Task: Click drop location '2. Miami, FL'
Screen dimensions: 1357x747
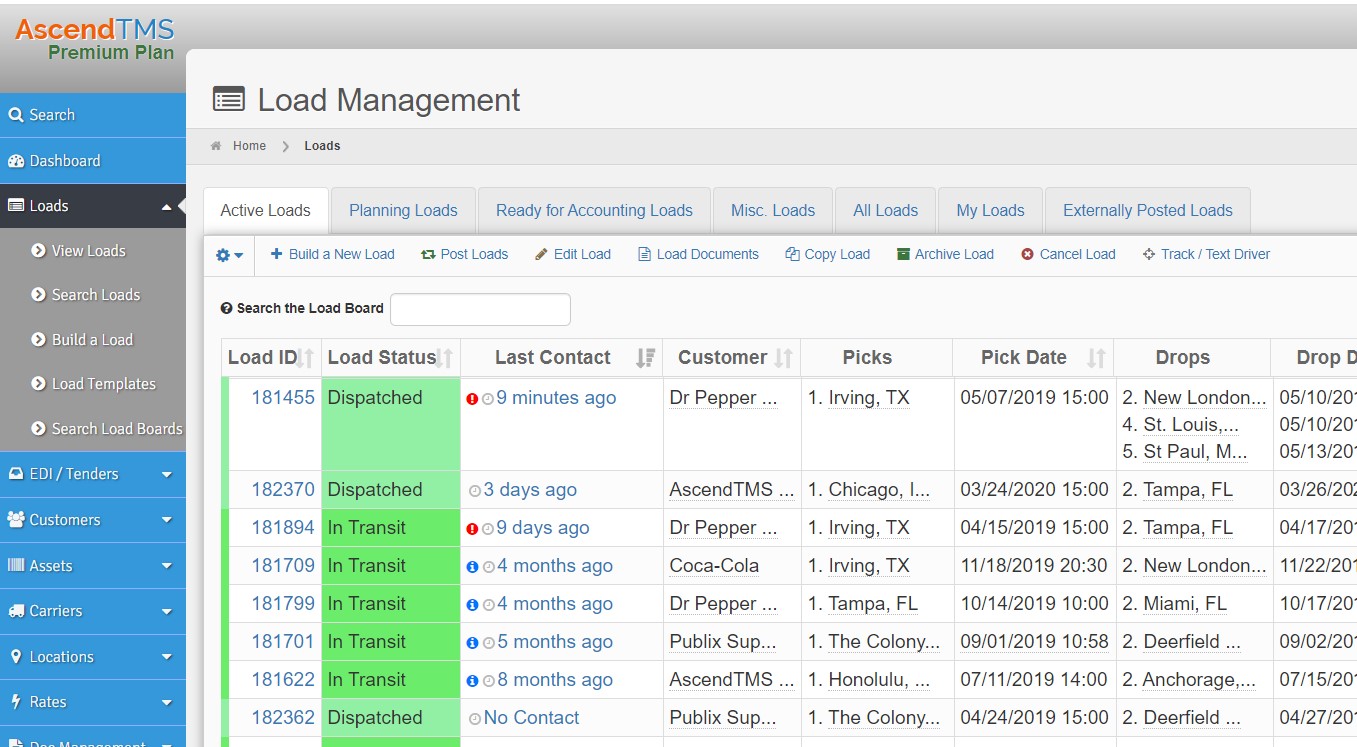Action: (1174, 604)
